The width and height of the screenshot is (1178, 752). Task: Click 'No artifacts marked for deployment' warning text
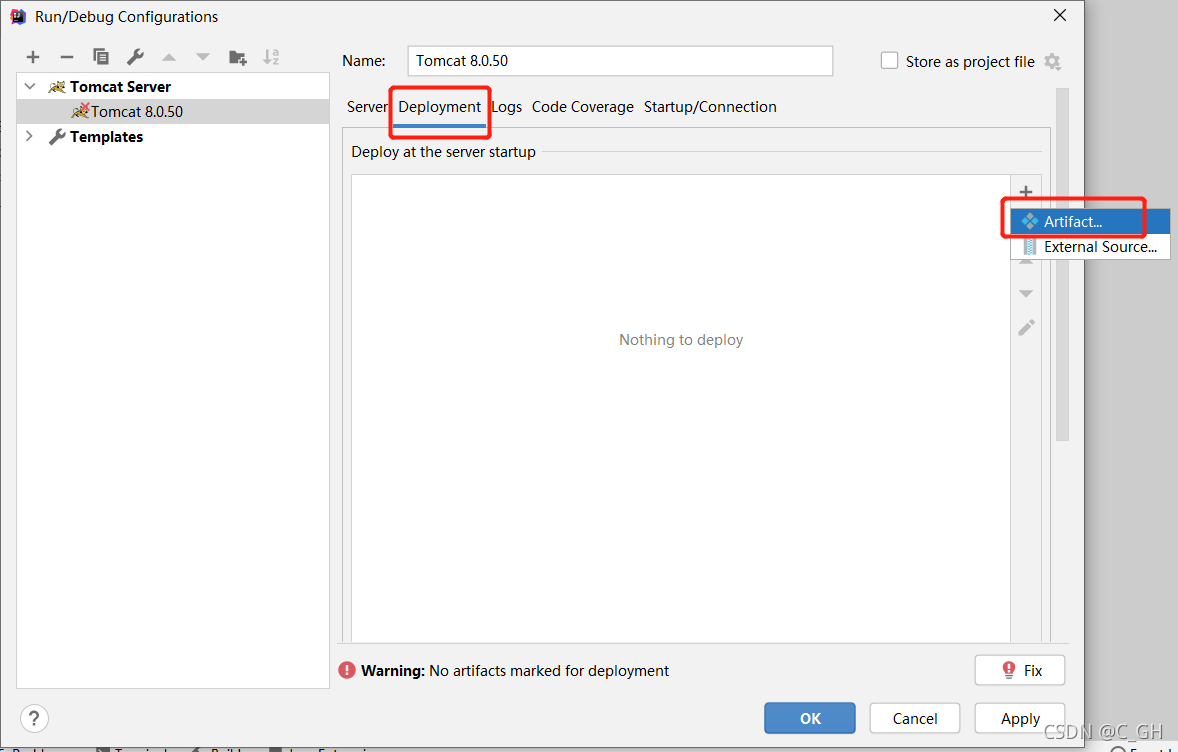(x=548, y=671)
